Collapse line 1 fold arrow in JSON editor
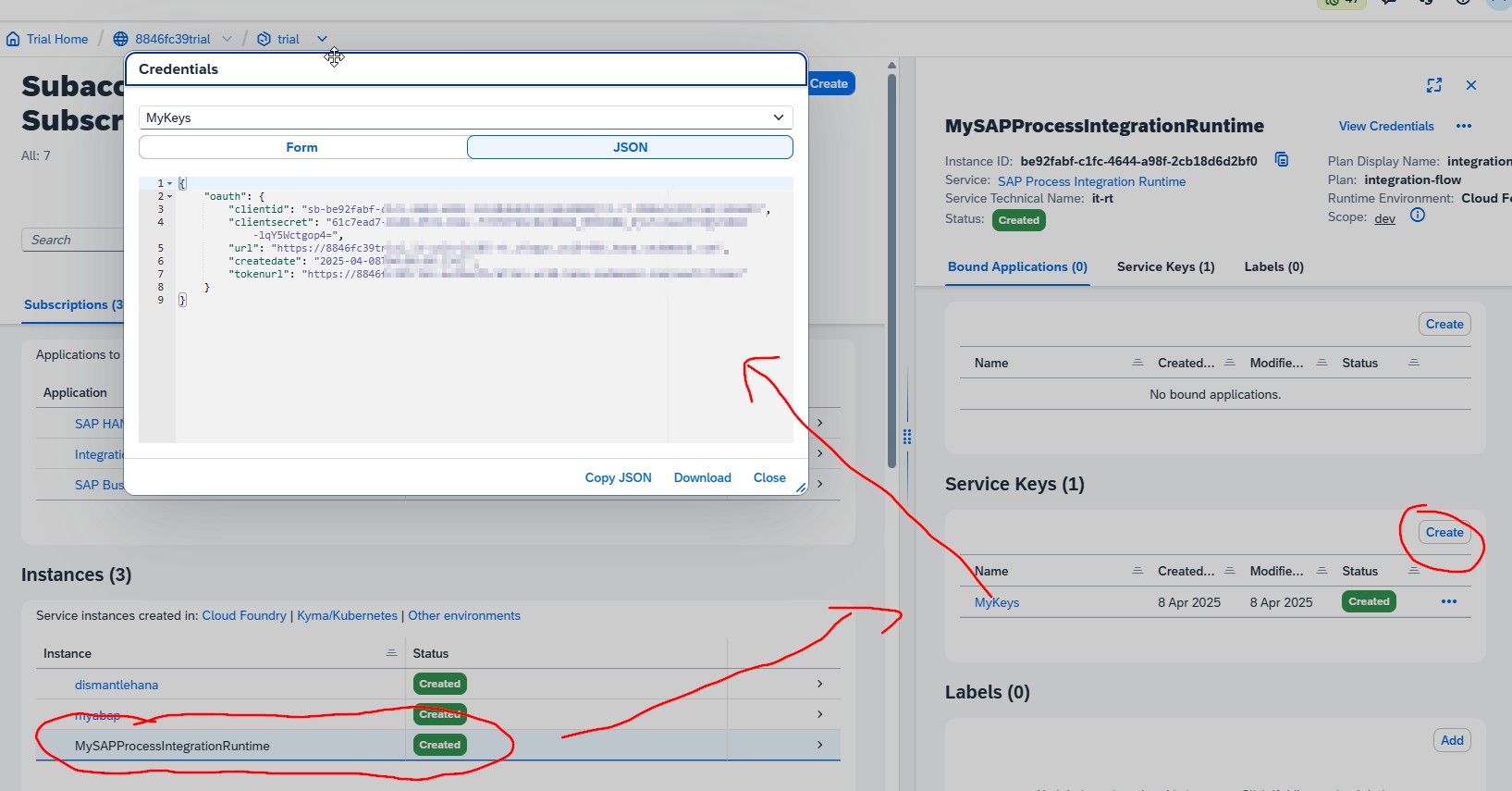The height and width of the screenshot is (791, 1512). [x=170, y=183]
